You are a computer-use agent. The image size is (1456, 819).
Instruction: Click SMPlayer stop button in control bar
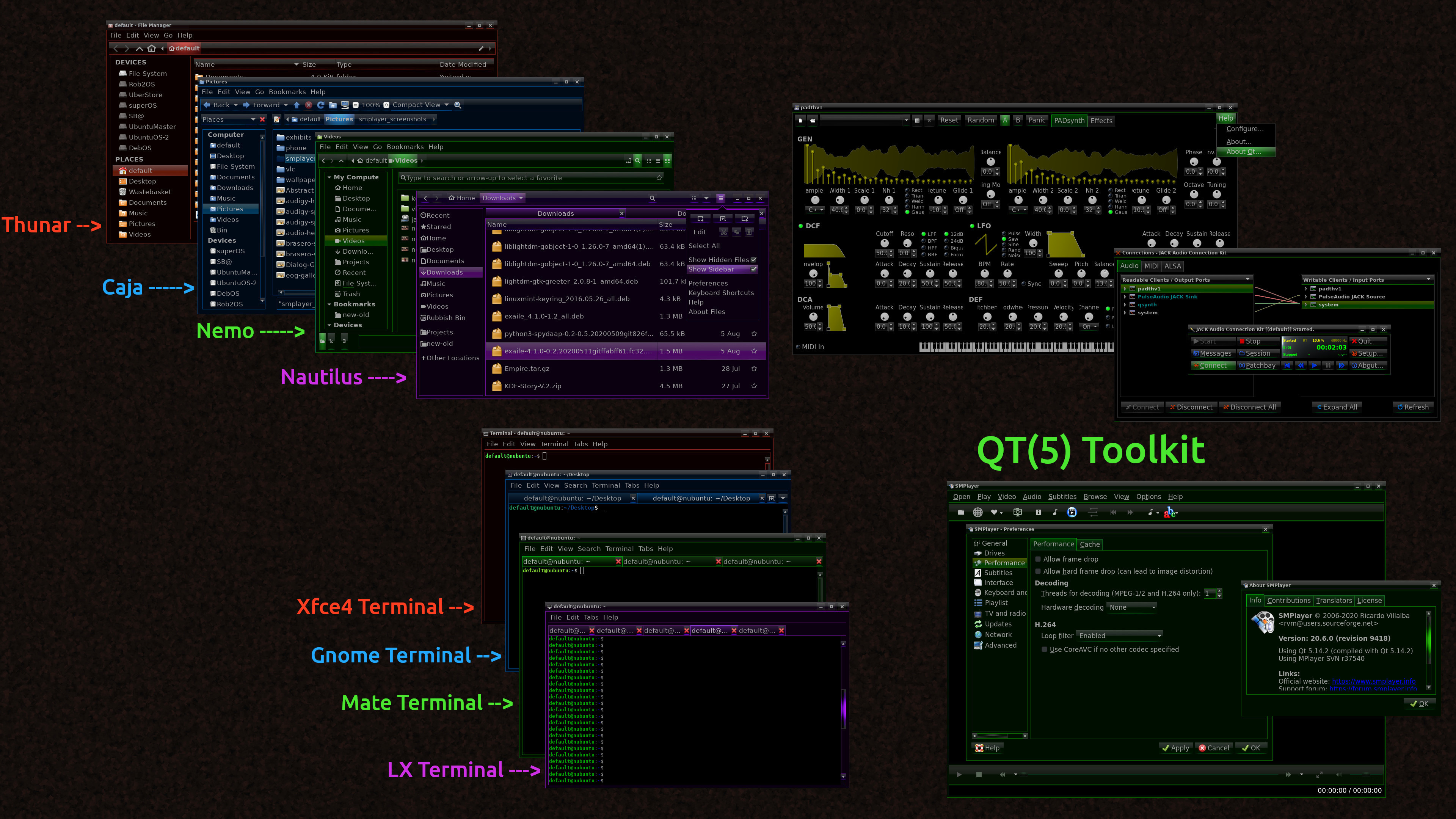point(979,775)
